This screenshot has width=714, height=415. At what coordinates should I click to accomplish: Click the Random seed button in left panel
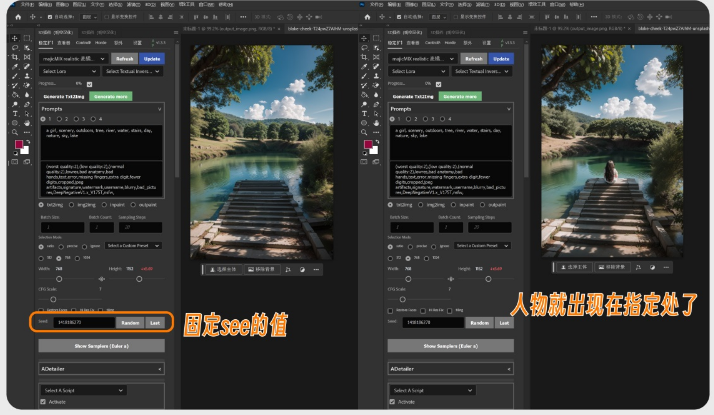[130, 322]
